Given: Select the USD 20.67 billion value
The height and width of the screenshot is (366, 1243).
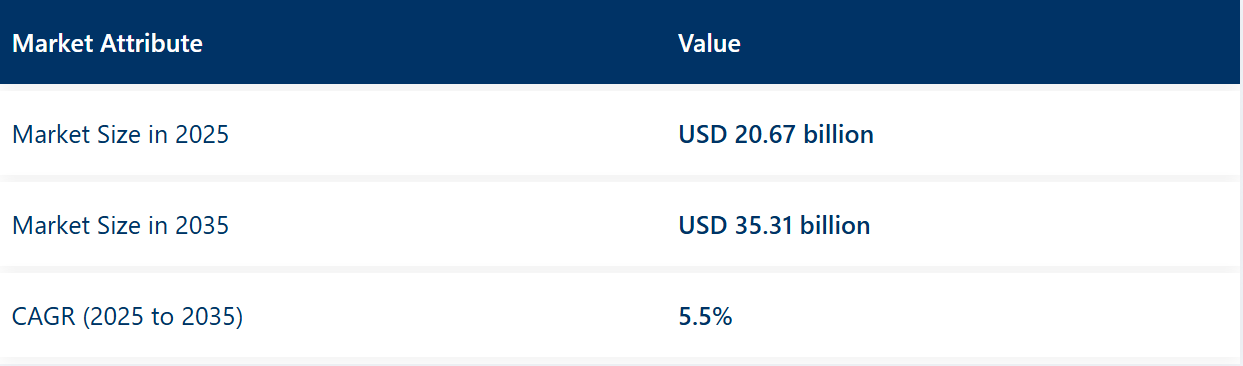Looking at the screenshot, I should 776,134.
